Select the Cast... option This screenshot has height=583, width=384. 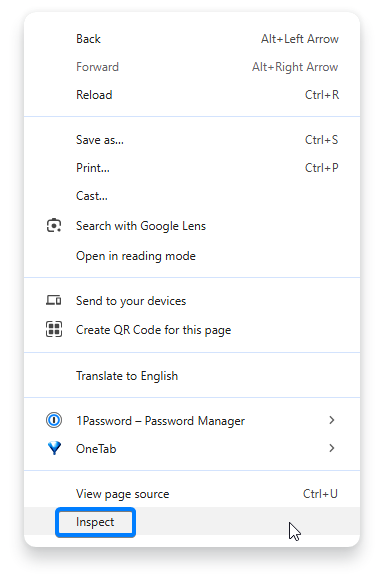click(192, 196)
